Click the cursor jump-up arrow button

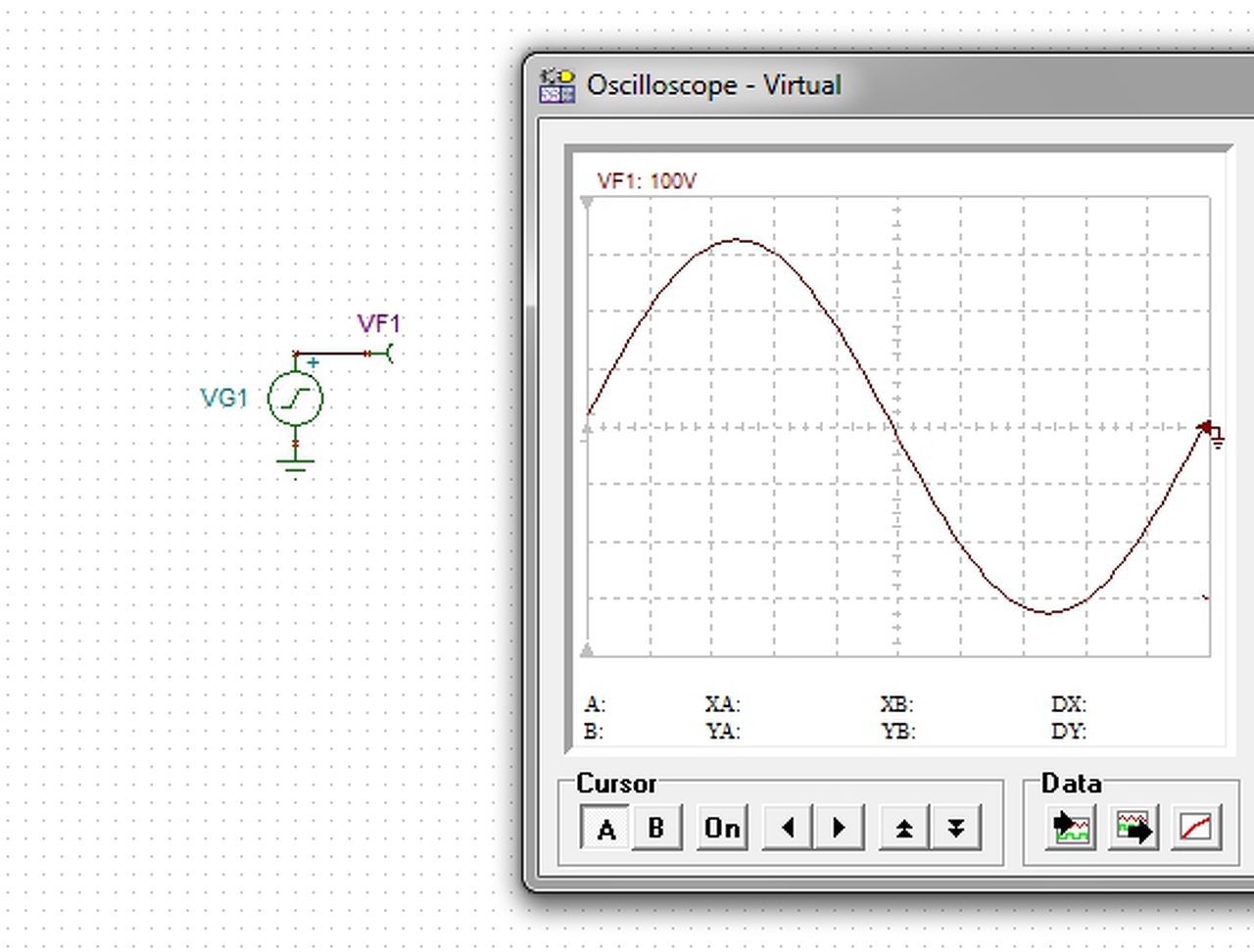pos(904,829)
